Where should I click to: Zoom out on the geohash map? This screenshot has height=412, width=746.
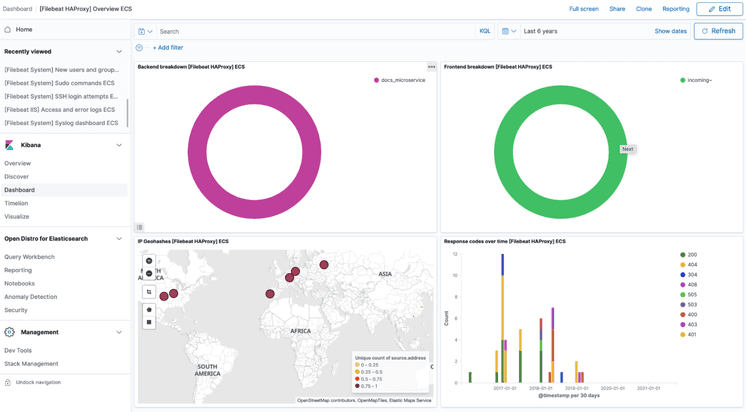(x=149, y=273)
